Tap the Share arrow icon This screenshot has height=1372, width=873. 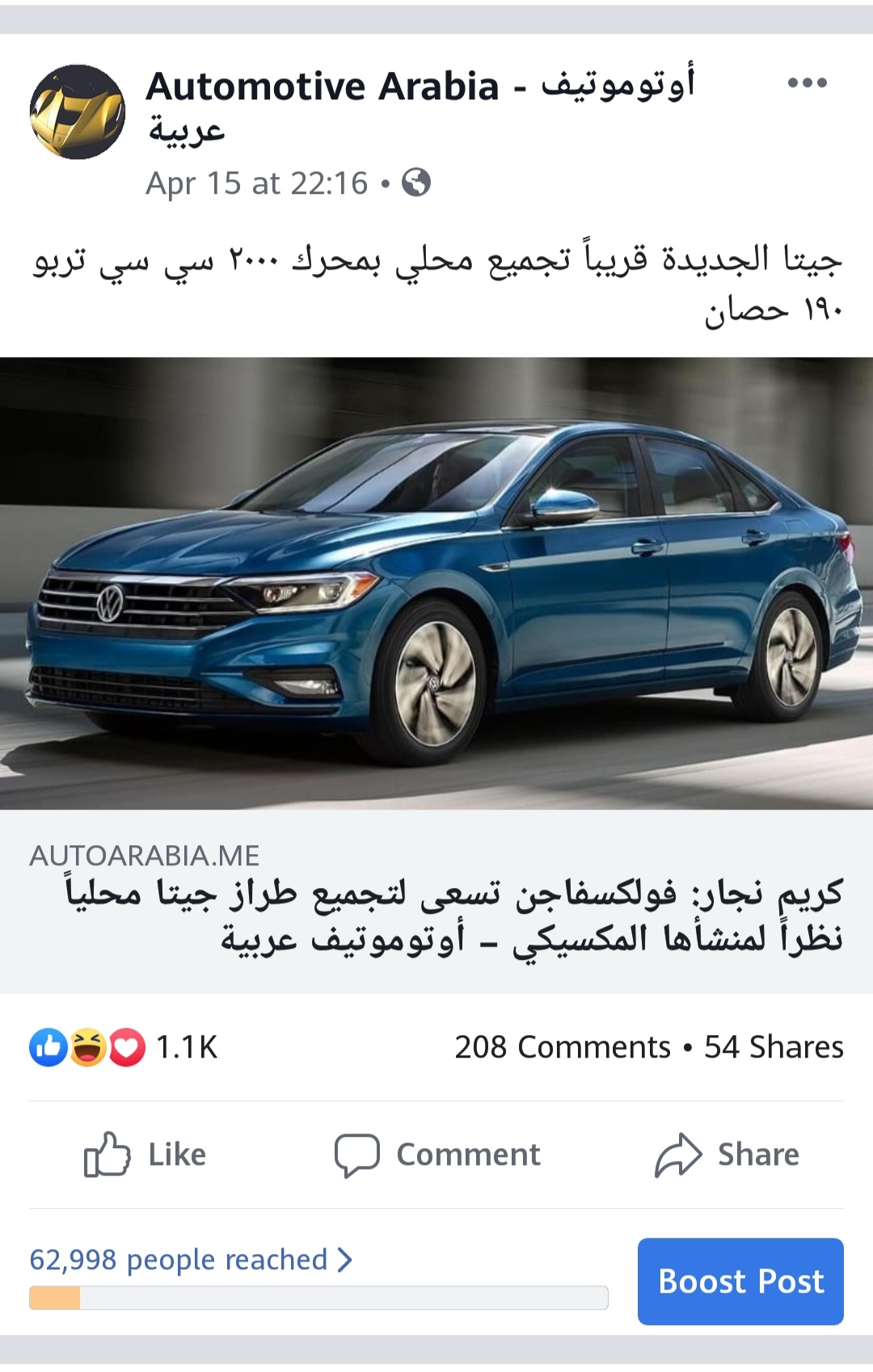[678, 1155]
